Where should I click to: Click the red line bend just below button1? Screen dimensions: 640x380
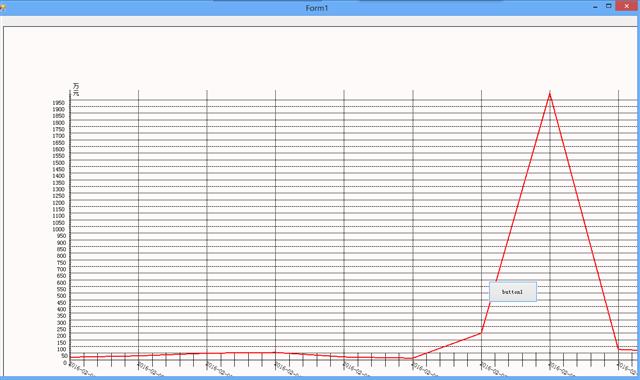pos(482,333)
